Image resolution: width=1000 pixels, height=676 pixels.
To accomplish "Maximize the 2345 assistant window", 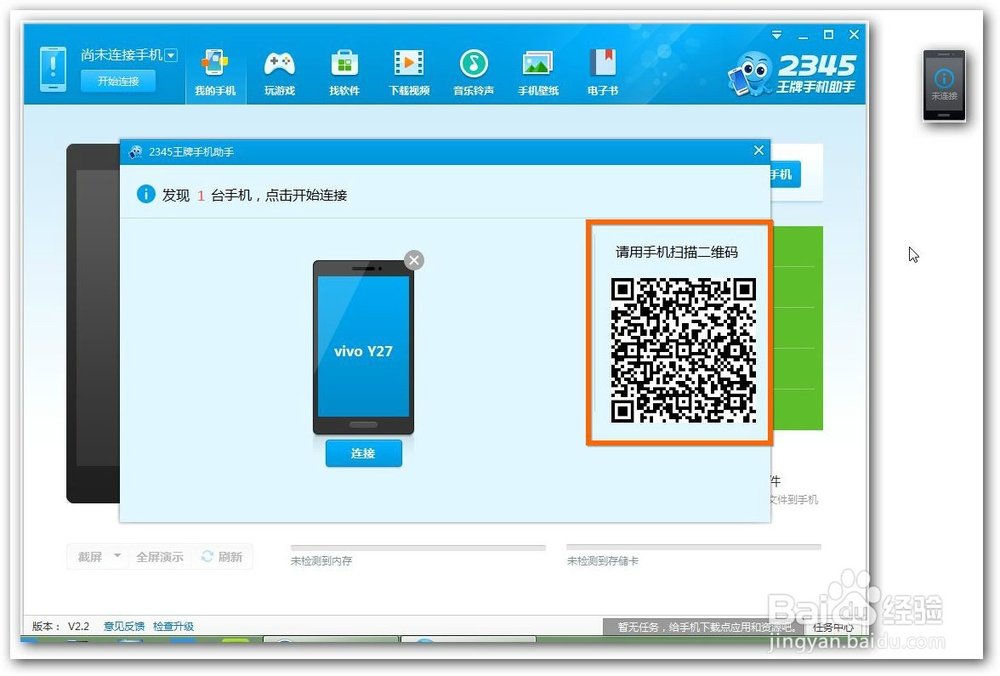I will [828, 34].
